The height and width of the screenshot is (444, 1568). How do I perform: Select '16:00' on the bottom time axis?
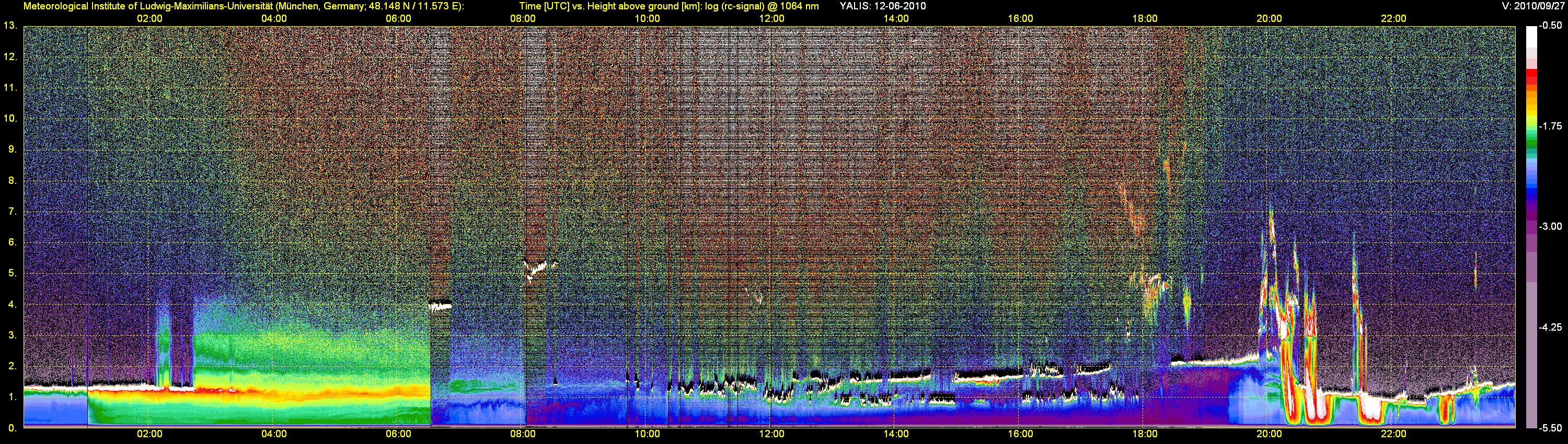coord(1020,434)
